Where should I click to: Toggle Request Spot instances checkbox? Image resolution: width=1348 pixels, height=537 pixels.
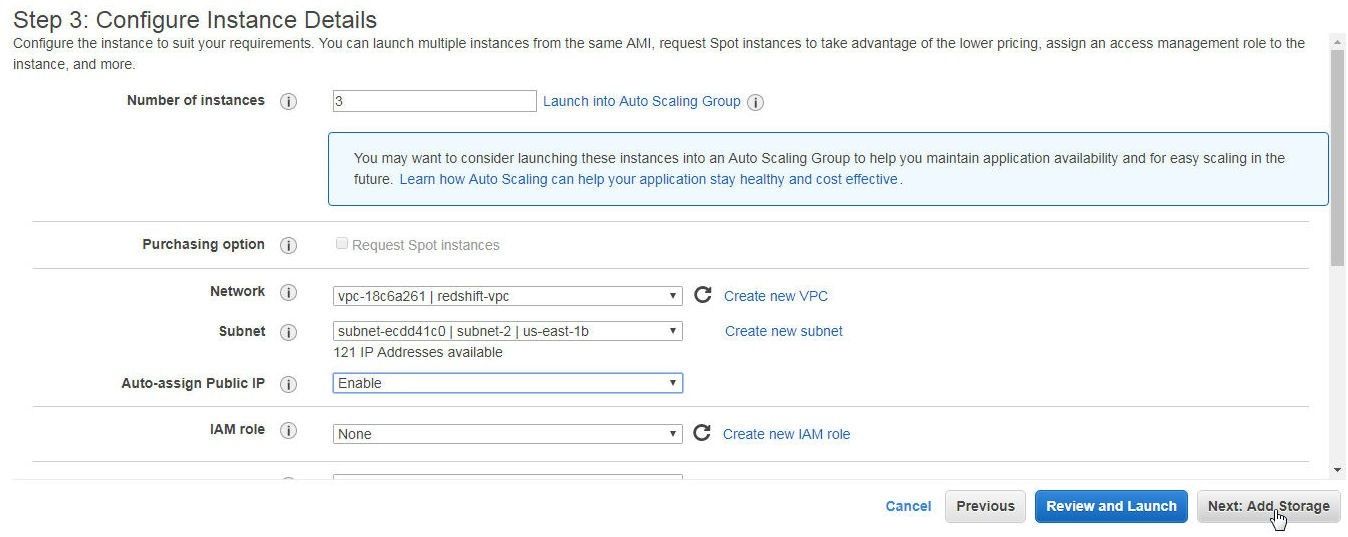[x=342, y=244]
